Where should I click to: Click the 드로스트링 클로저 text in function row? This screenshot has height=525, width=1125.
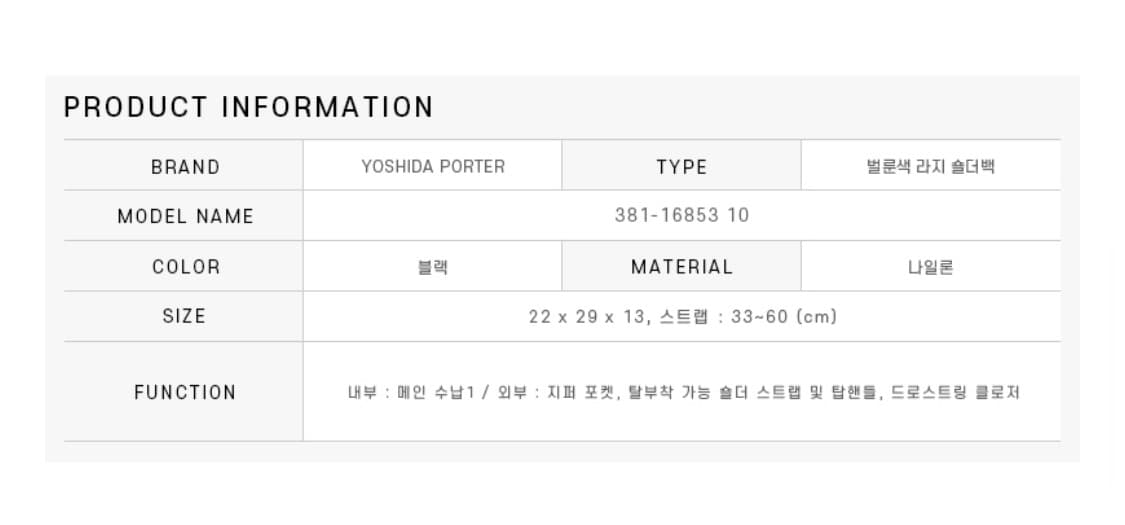955,392
